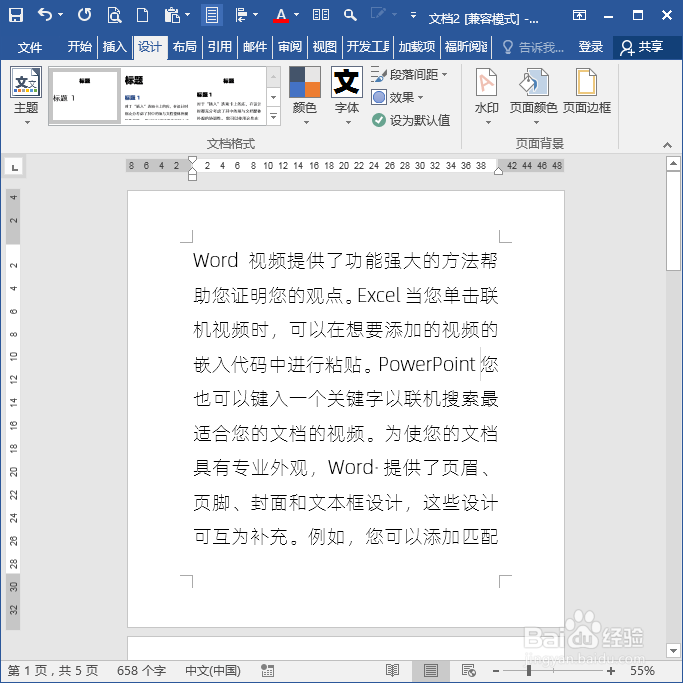Open the font color dropdown arrow

coord(297,15)
